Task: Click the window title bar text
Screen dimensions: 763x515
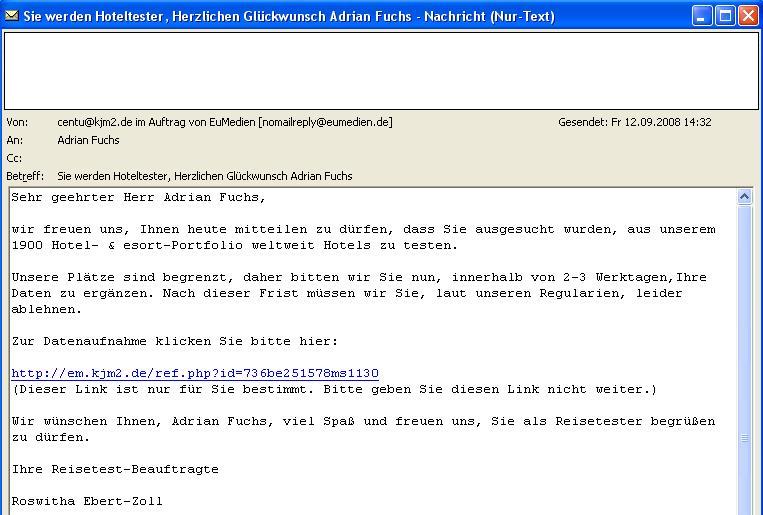Action: point(288,16)
